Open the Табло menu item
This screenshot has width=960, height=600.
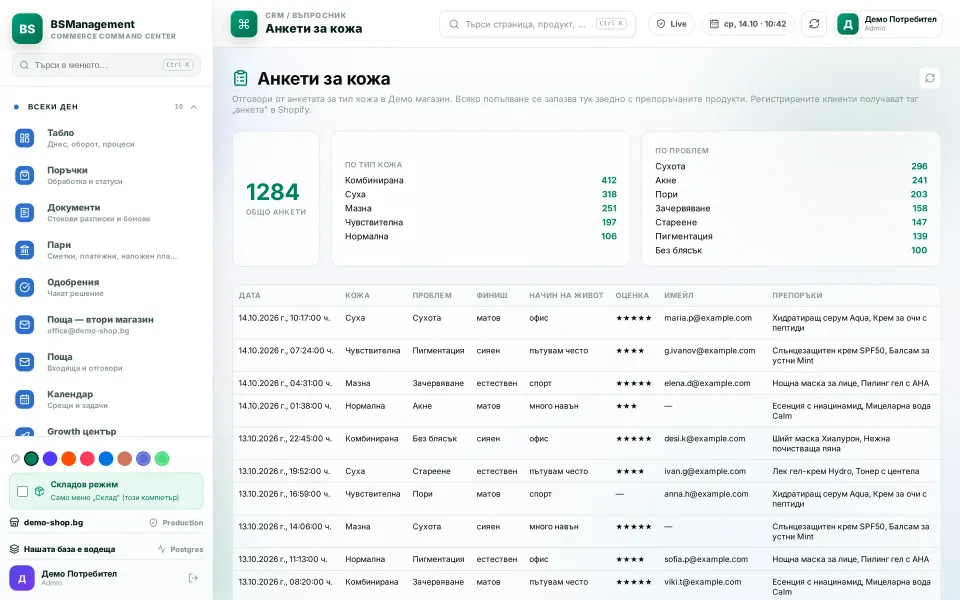click(106, 138)
